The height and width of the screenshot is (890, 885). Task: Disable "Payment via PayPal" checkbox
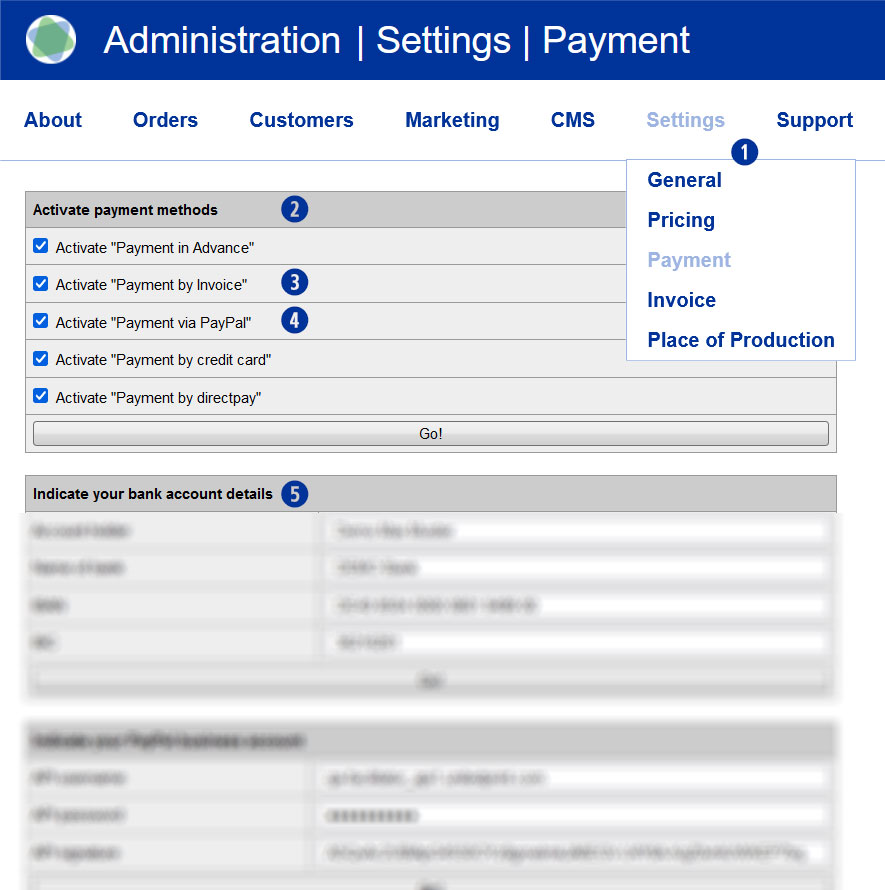(41, 321)
